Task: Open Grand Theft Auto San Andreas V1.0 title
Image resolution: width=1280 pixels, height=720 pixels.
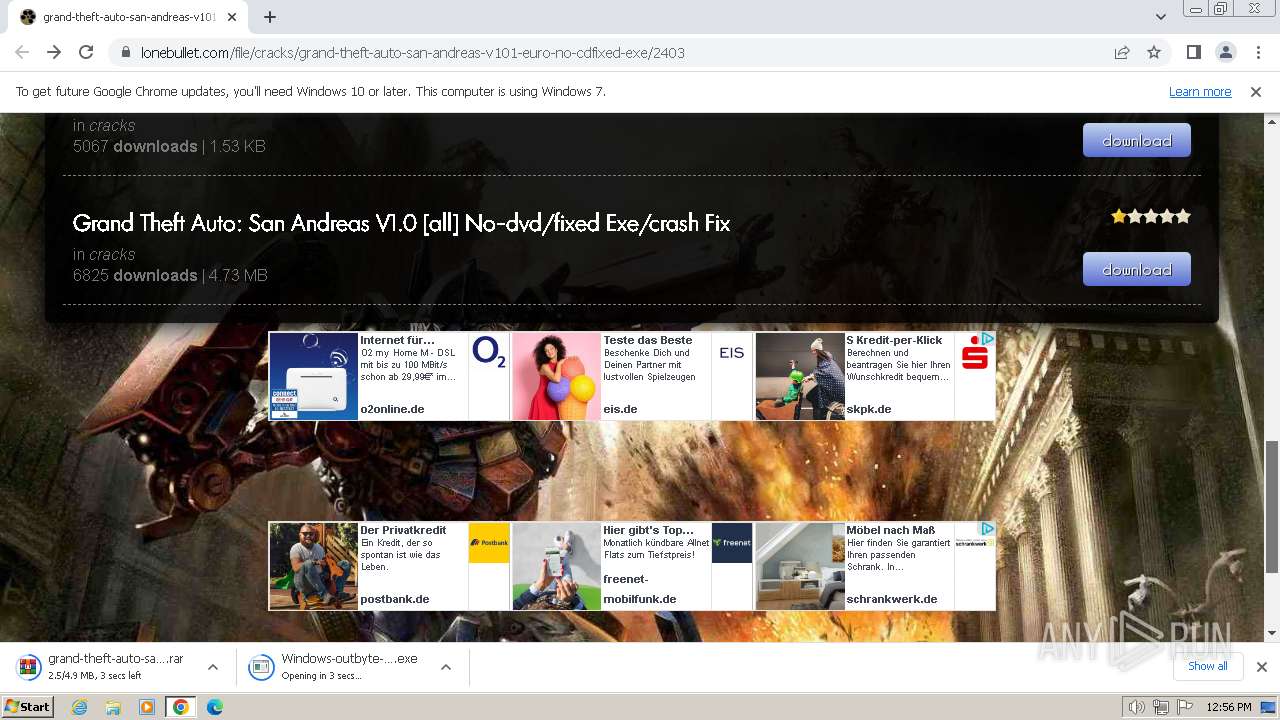Action: (x=401, y=223)
